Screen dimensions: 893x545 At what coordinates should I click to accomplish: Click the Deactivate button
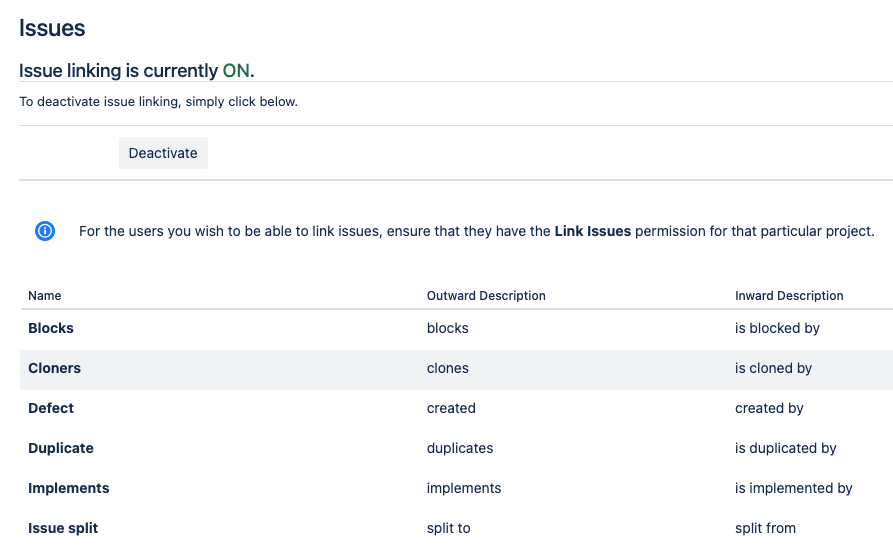163,153
